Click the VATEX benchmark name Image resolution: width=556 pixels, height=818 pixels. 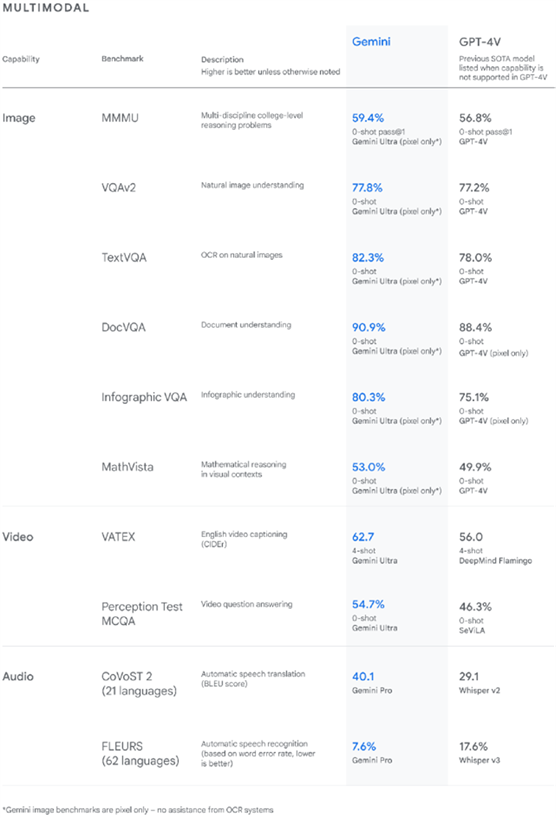[118, 537]
